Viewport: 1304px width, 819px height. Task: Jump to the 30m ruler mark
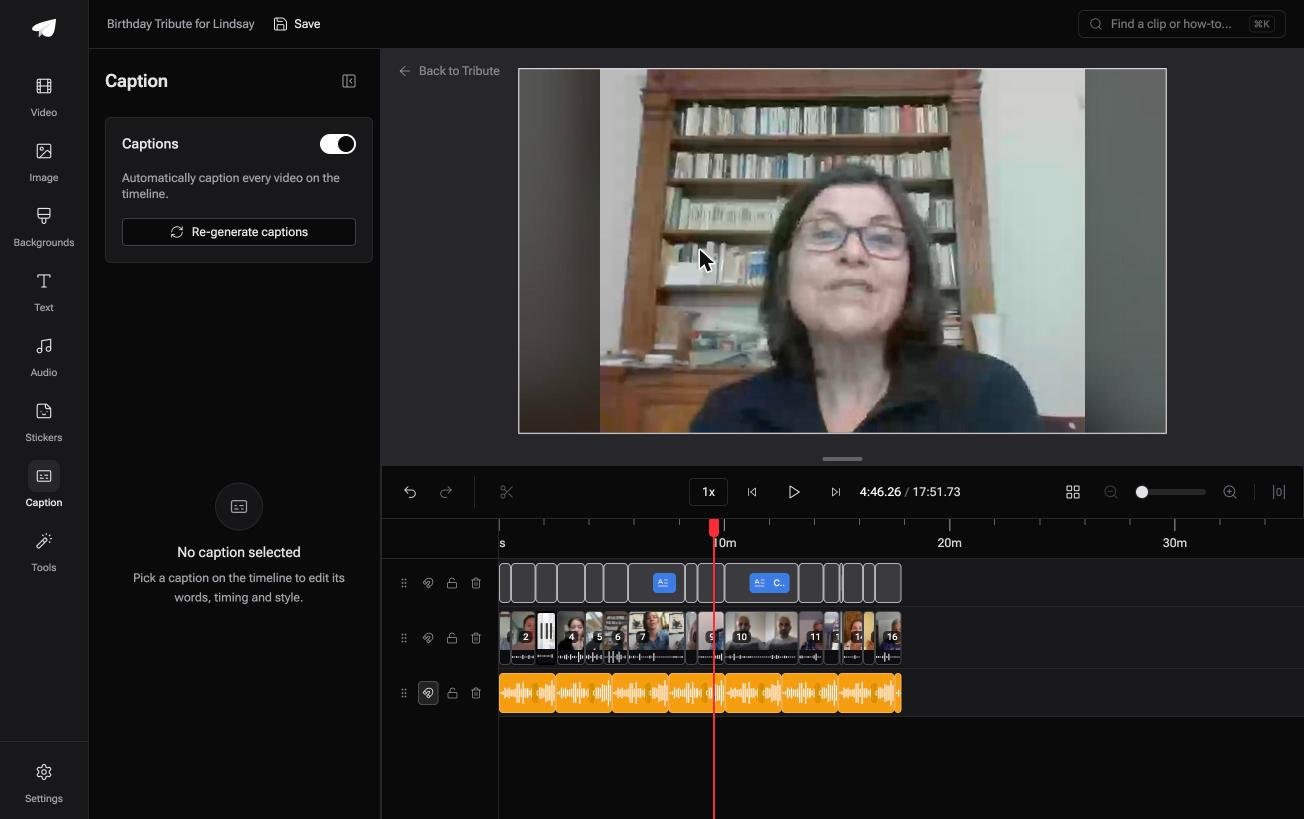1175,543
